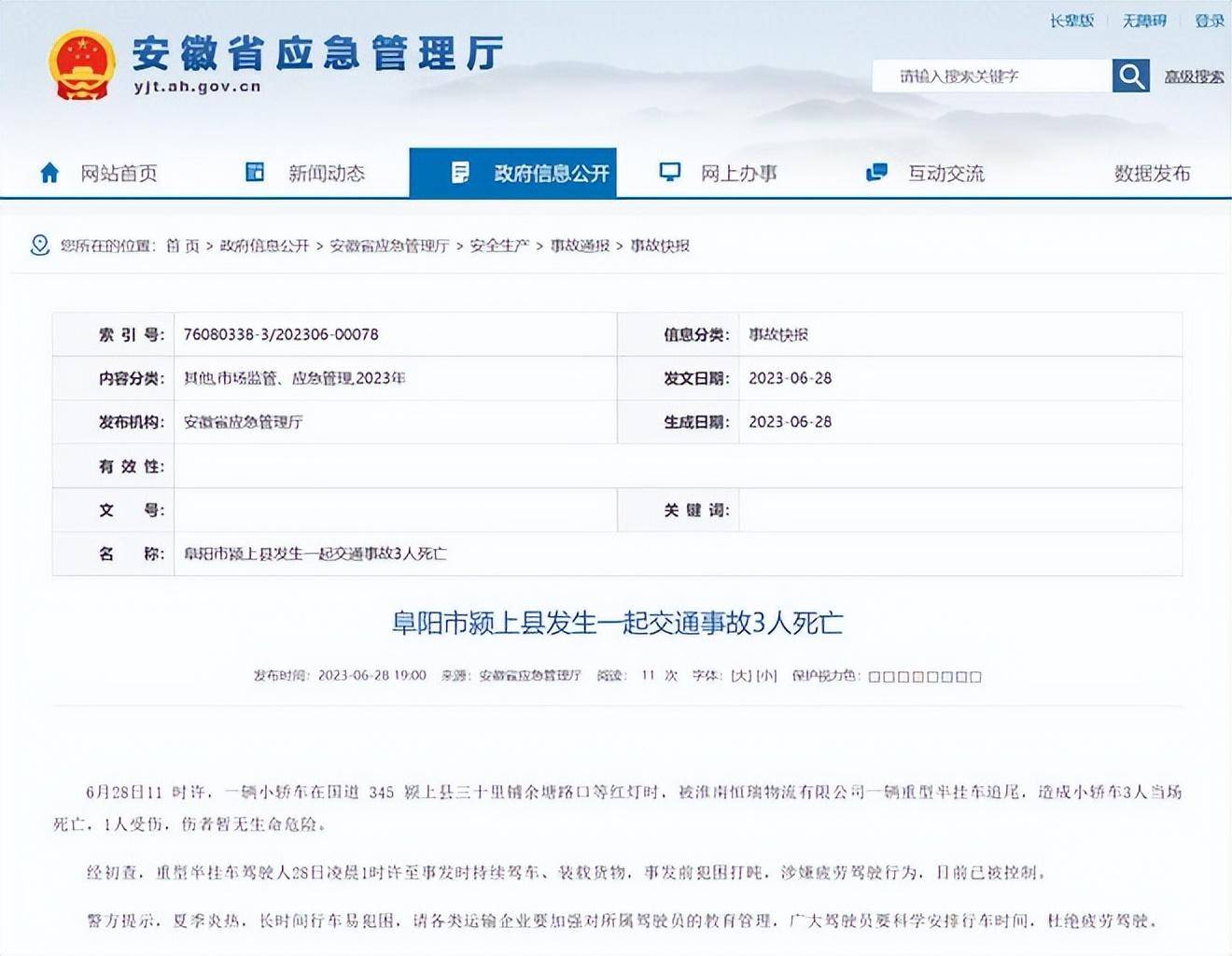
Task: Click the 索引号 label cell
Action: coord(114,334)
